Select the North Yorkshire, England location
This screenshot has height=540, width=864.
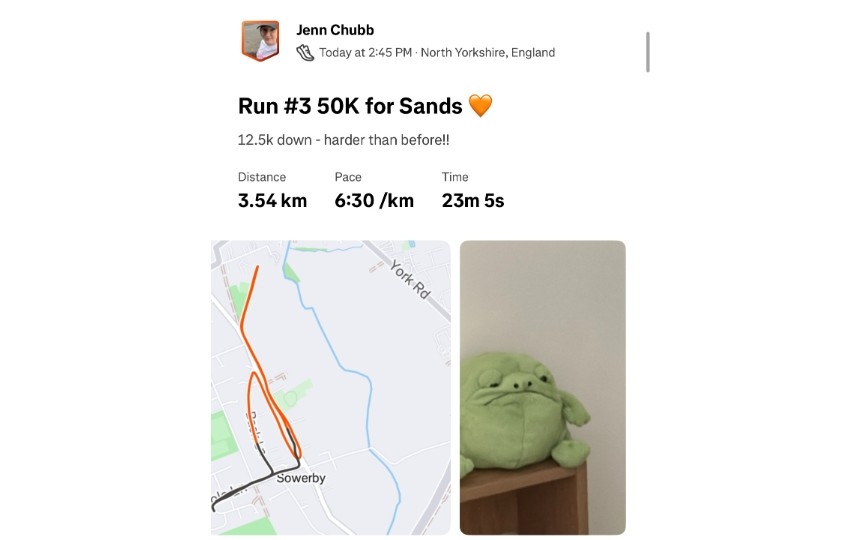(x=488, y=53)
